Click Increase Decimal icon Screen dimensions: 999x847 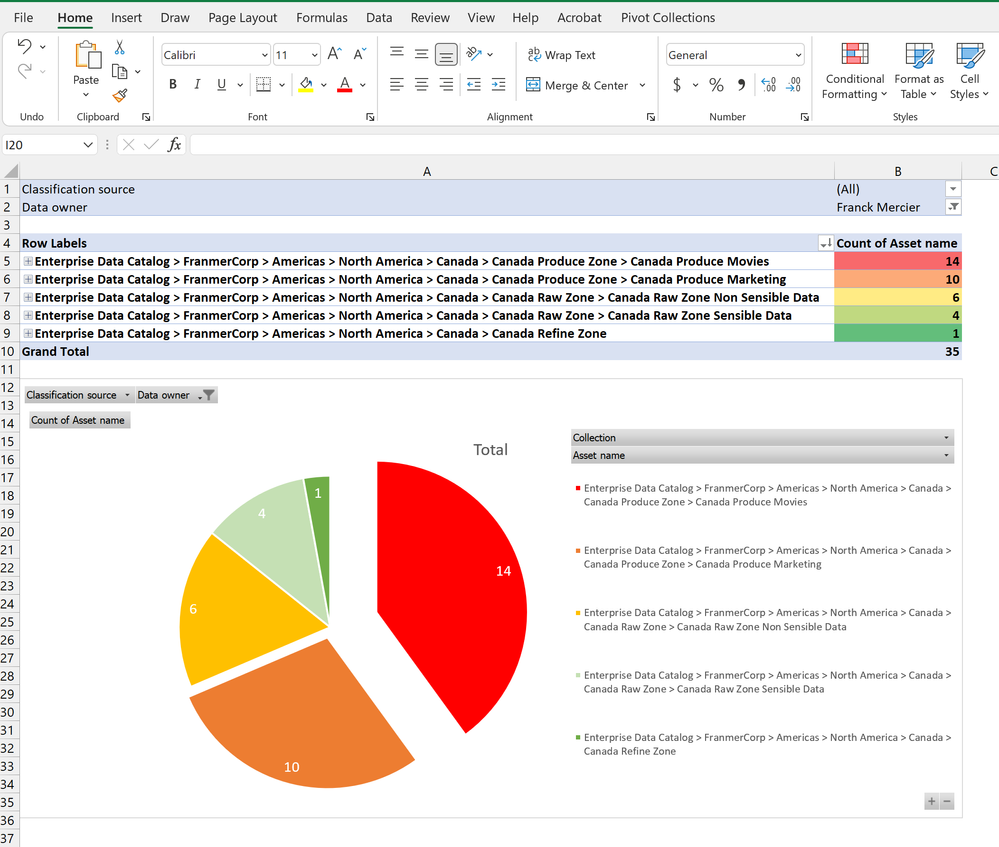pyautogui.click(x=768, y=84)
